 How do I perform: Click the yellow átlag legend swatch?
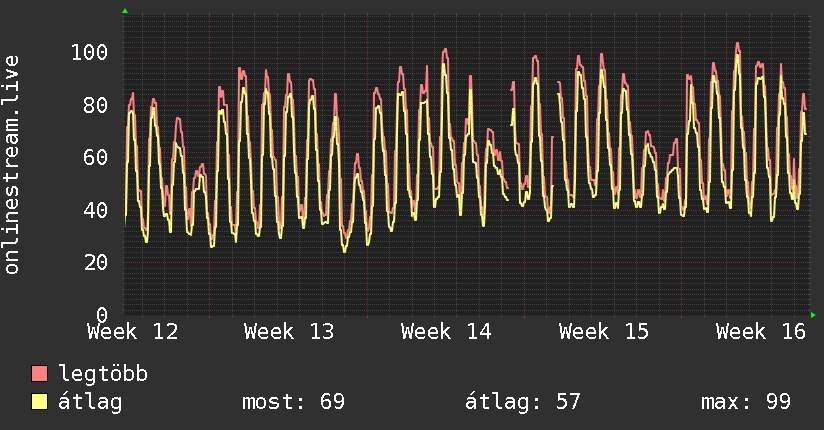coord(39,401)
